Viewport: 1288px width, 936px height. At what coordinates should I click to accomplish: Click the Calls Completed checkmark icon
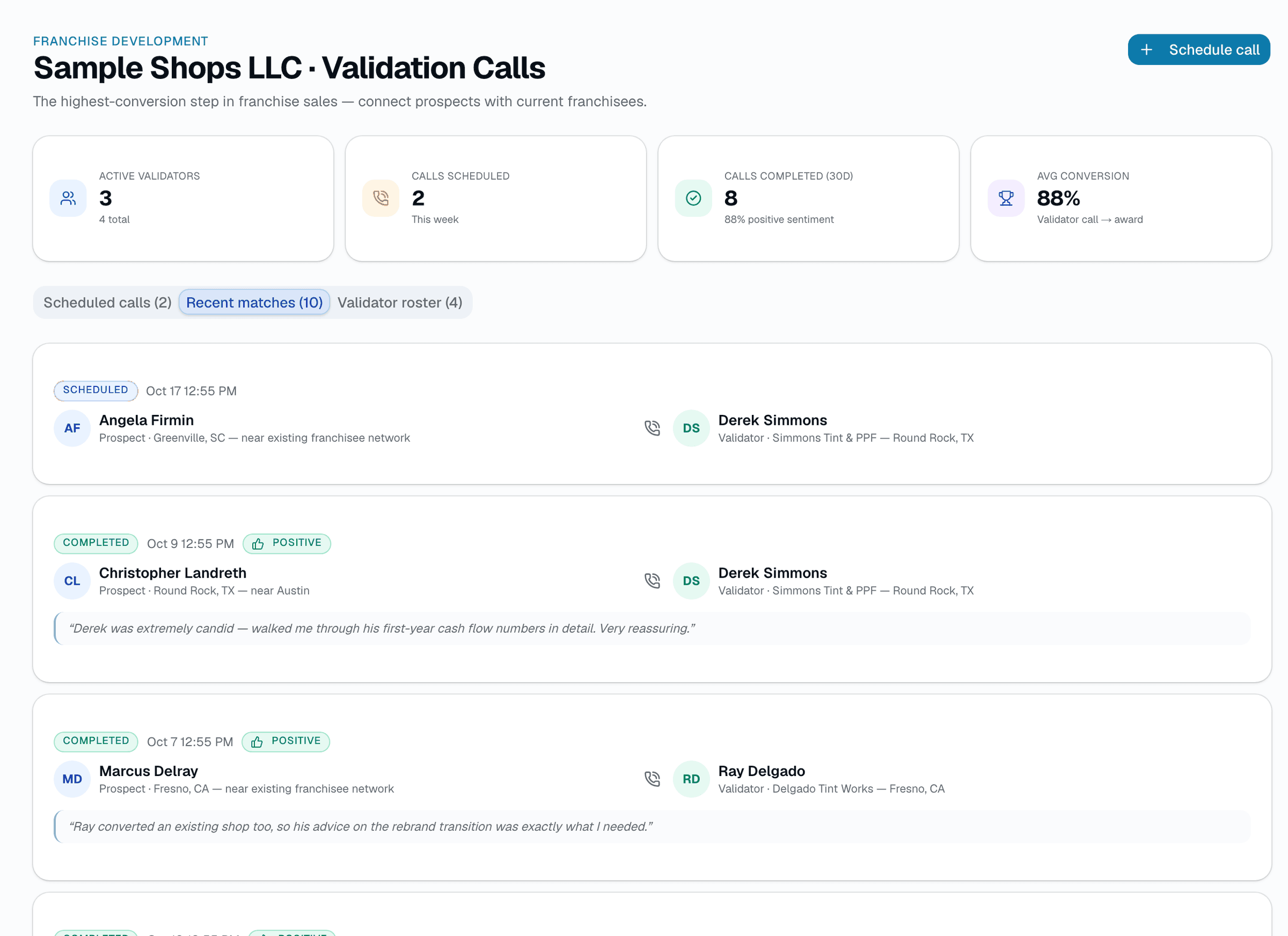click(693, 198)
